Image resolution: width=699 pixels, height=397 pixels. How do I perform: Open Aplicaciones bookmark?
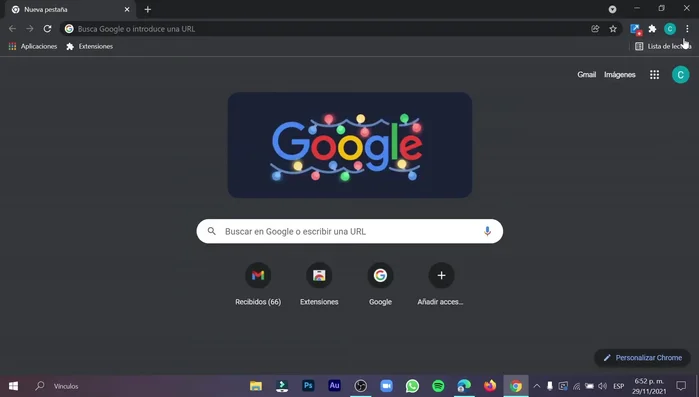(x=33, y=46)
